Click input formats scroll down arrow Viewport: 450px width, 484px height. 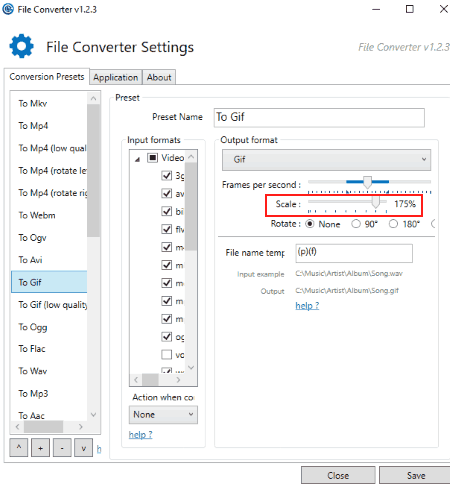[x=191, y=367]
